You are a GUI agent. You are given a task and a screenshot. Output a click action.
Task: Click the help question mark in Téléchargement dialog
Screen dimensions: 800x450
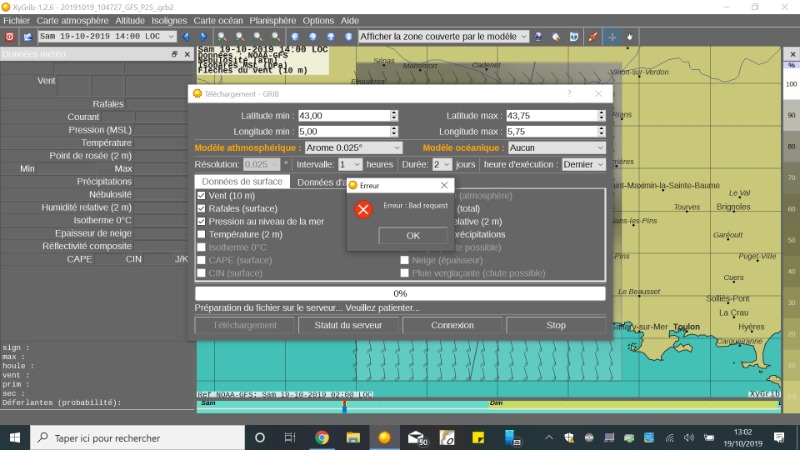(569, 94)
